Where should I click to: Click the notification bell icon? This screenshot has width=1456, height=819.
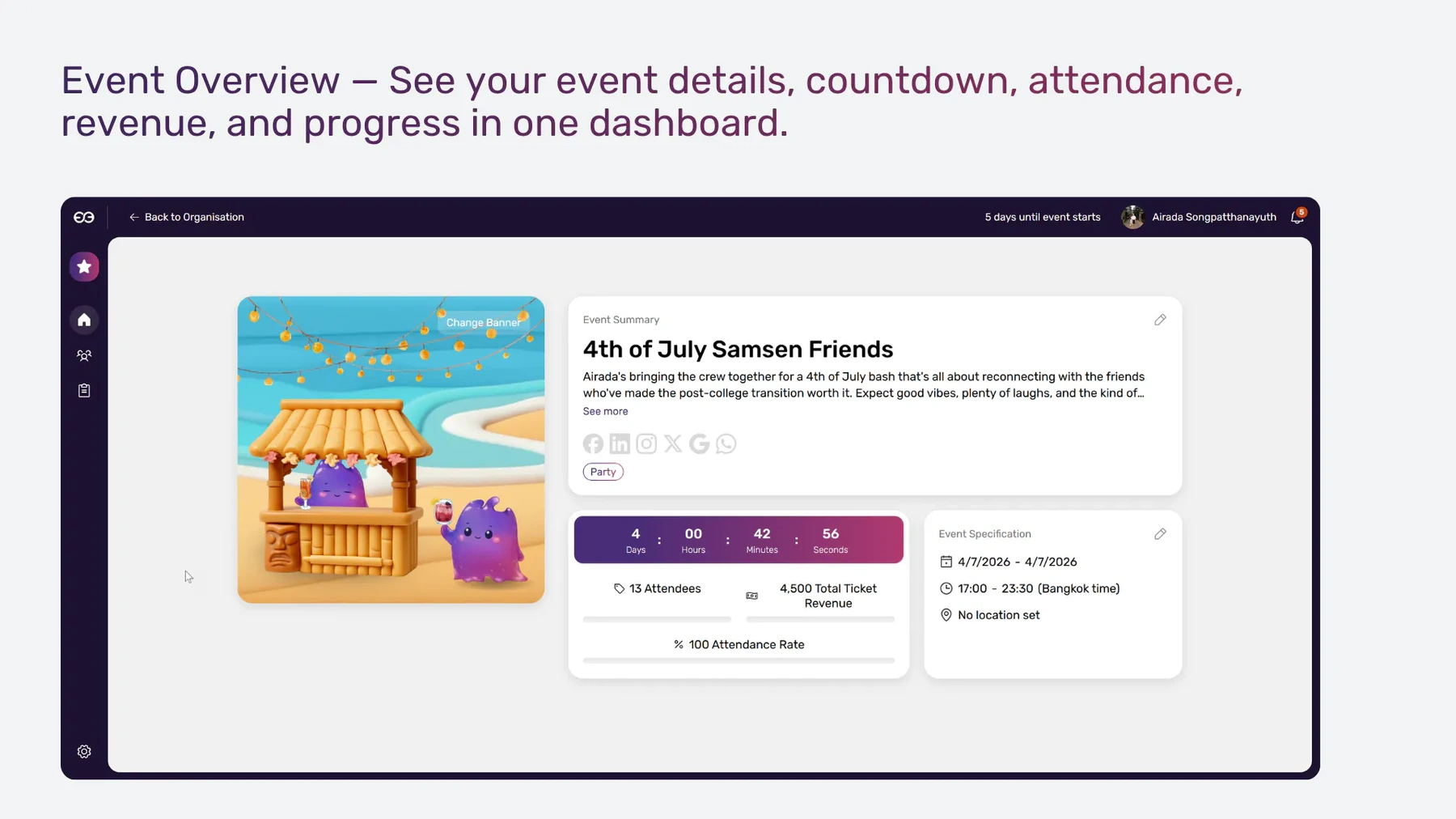coord(1297,216)
